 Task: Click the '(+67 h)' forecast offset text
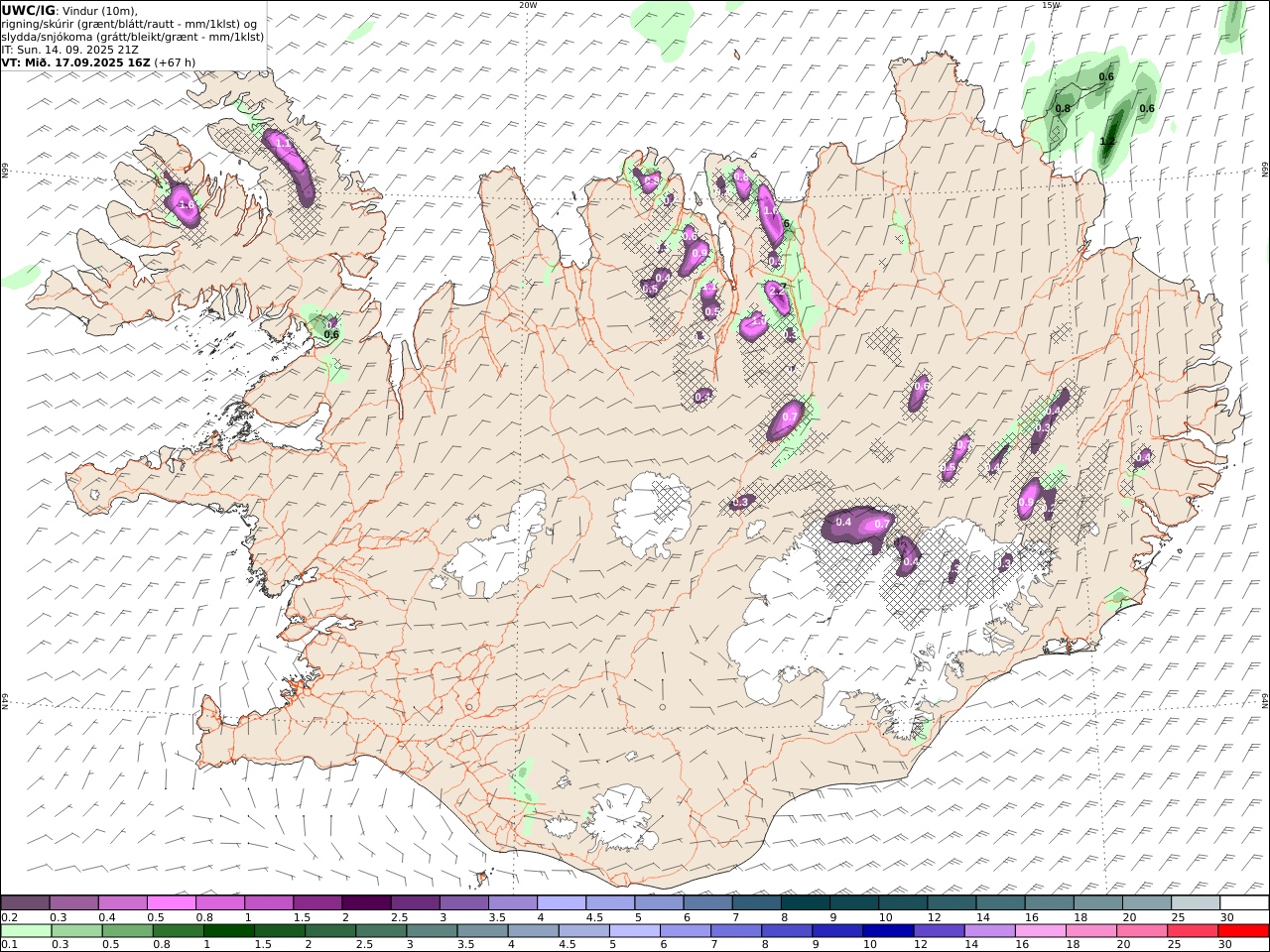pos(176,61)
